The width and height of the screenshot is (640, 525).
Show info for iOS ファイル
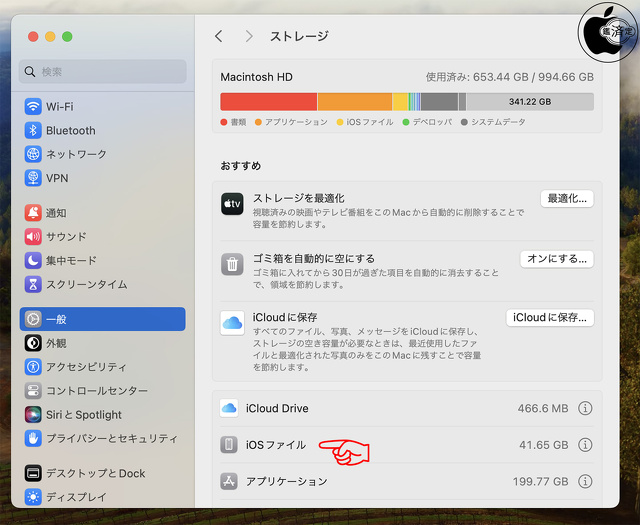pyautogui.click(x=585, y=445)
